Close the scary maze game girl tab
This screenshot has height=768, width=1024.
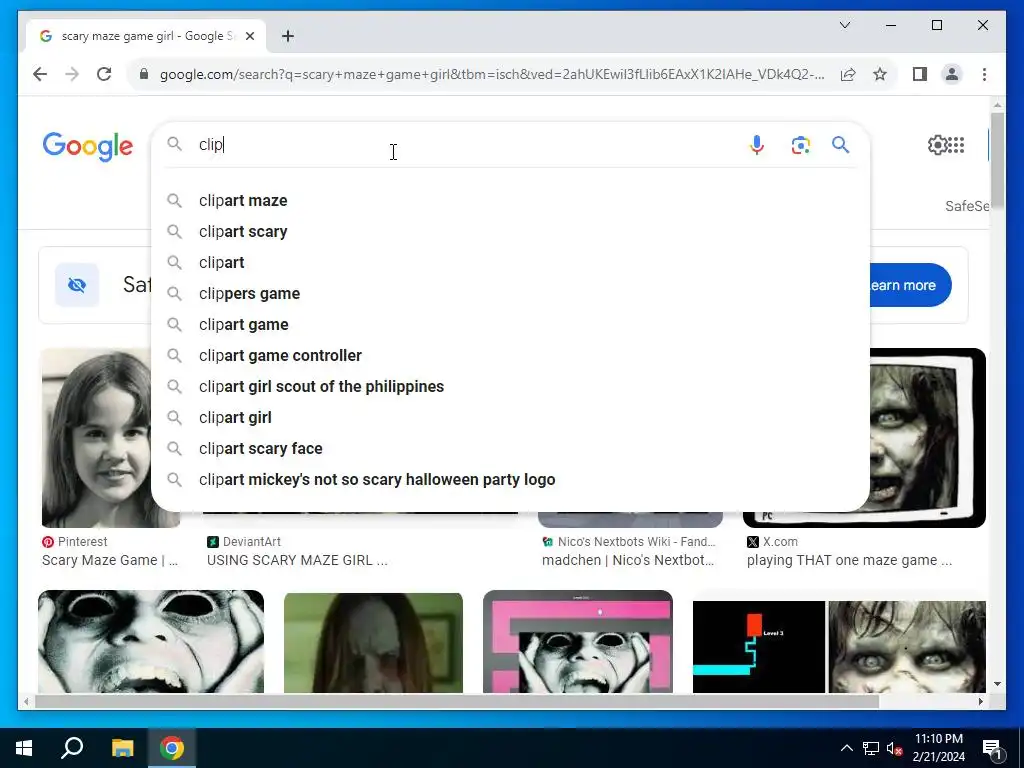coord(249,36)
